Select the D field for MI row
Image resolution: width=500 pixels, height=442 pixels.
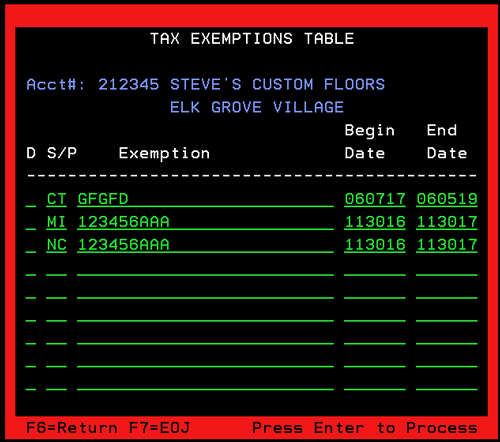tap(31, 222)
